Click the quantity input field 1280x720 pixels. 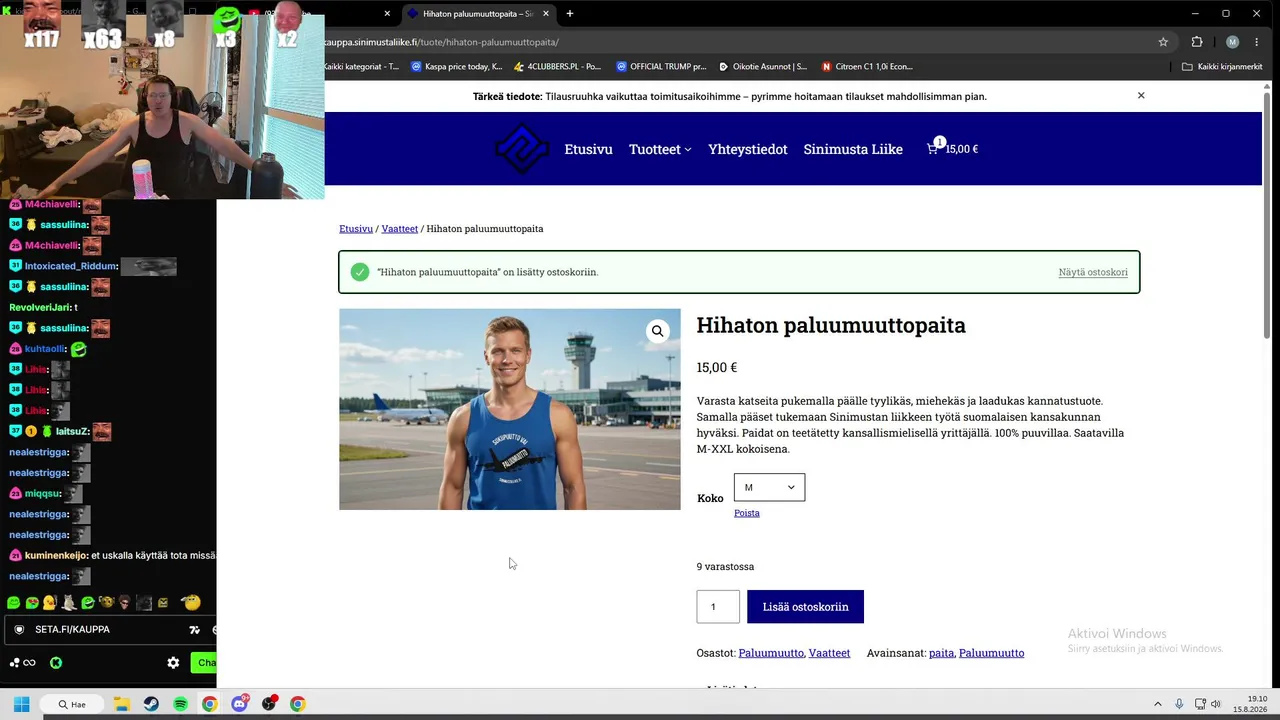click(718, 607)
